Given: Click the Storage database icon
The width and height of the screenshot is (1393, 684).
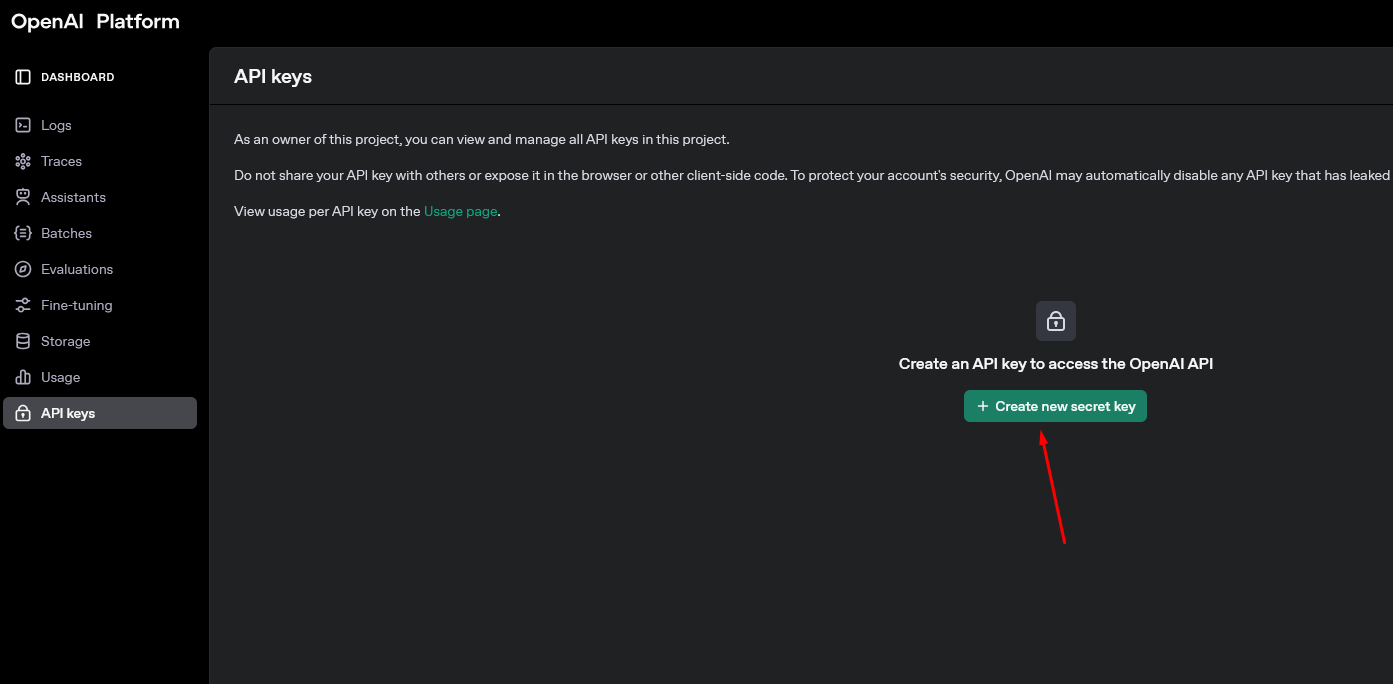Looking at the screenshot, I should click(x=23, y=341).
